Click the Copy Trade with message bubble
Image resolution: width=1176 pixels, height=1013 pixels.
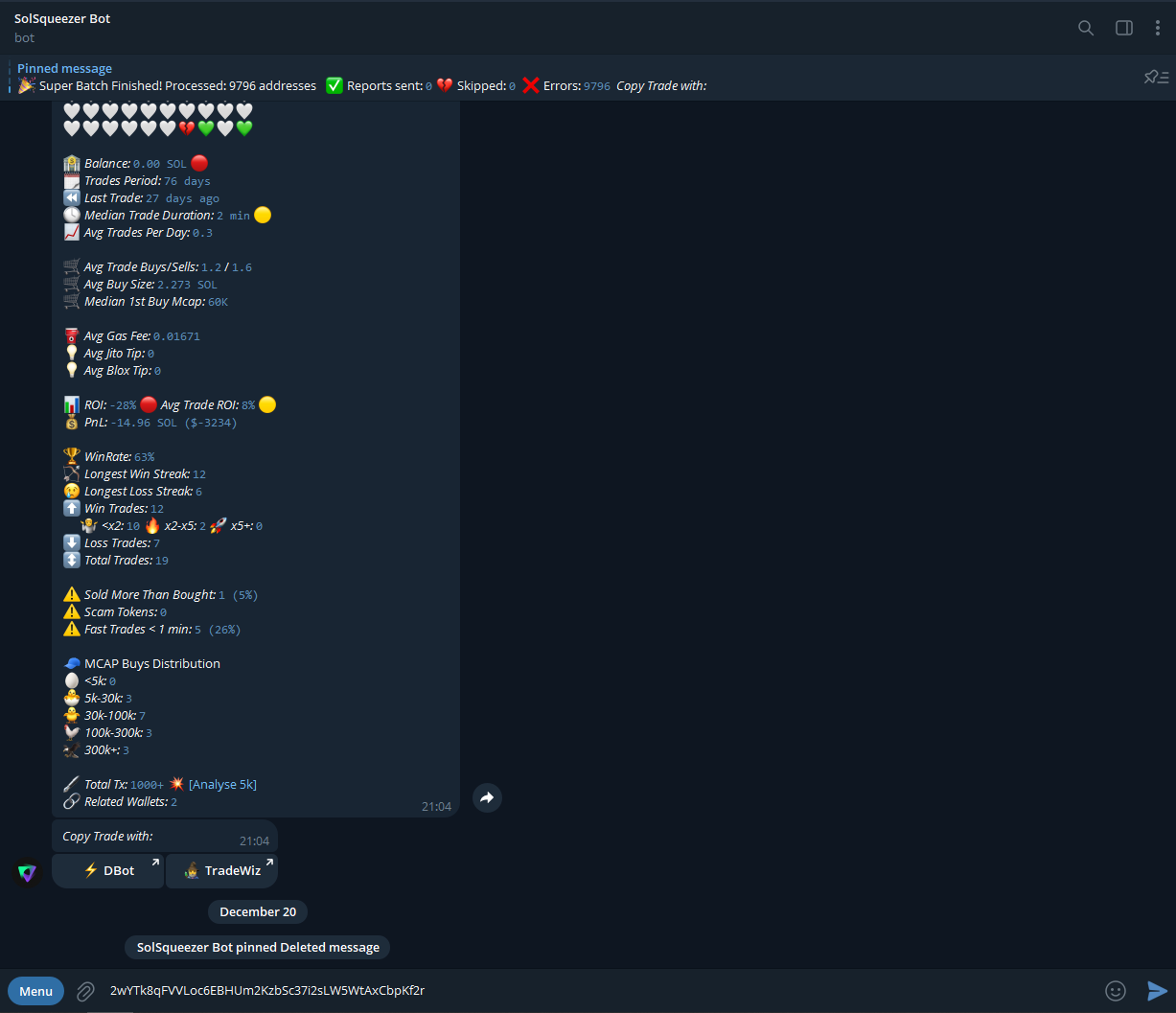pyautogui.click(x=165, y=837)
